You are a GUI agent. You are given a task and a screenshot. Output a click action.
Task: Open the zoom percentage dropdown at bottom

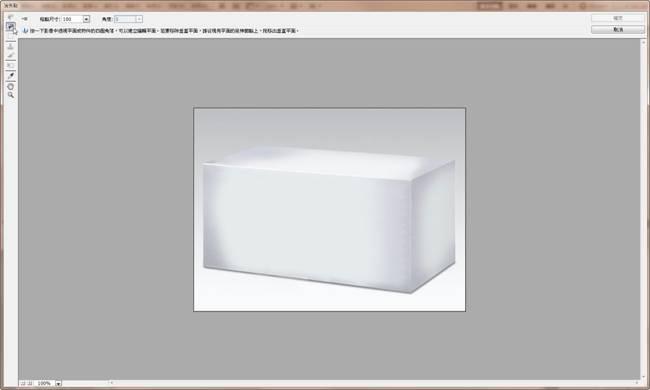[x=58, y=383]
